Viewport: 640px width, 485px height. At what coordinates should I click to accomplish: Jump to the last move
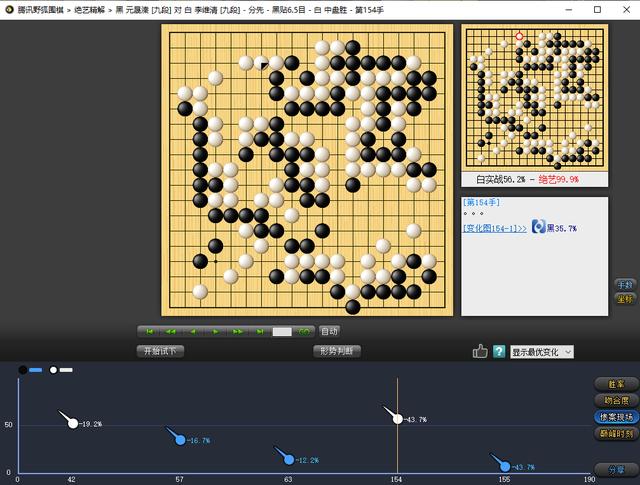tap(260, 332)
